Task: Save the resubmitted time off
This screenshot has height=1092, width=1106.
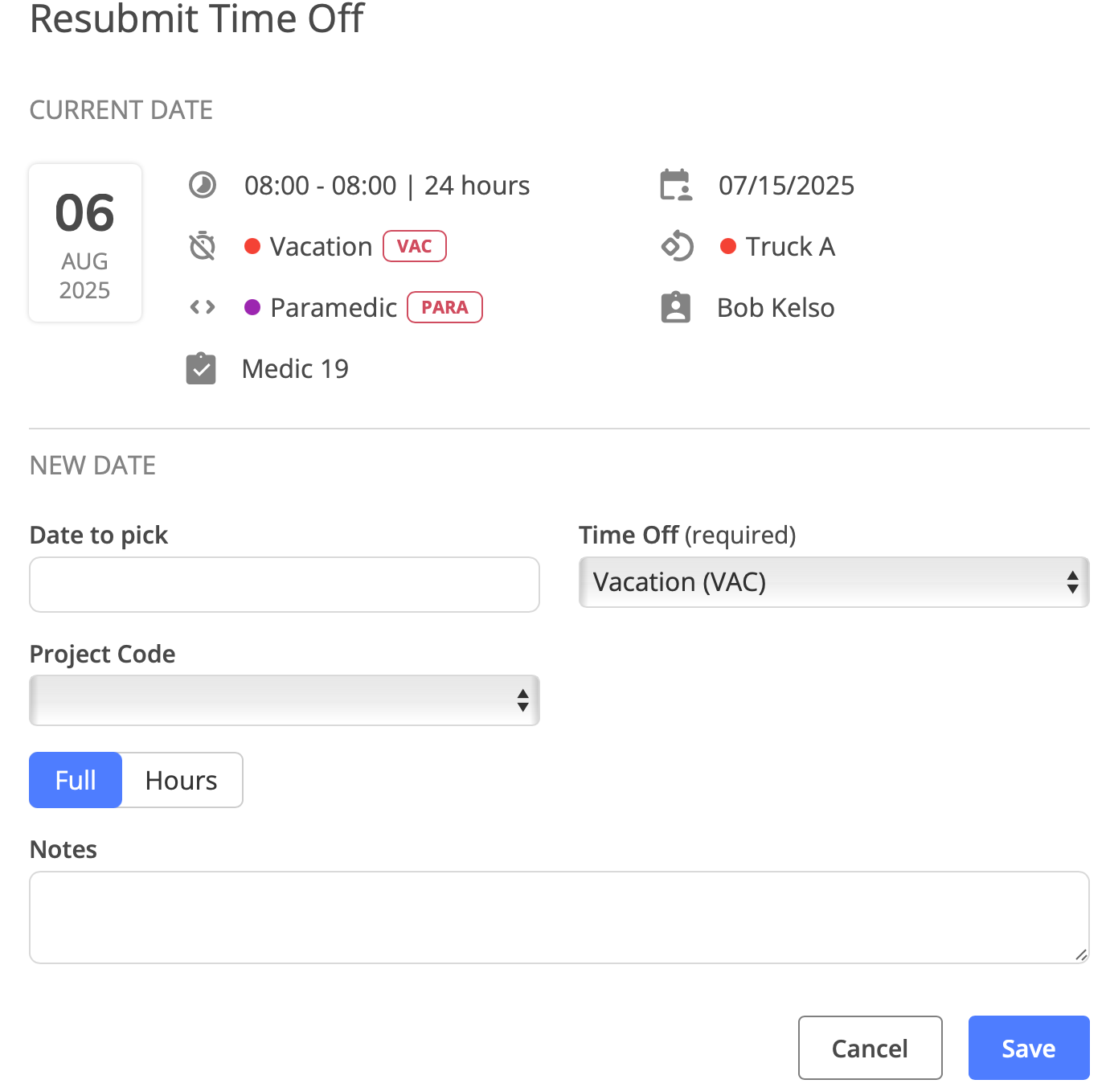Action: coord(1029,1048)
